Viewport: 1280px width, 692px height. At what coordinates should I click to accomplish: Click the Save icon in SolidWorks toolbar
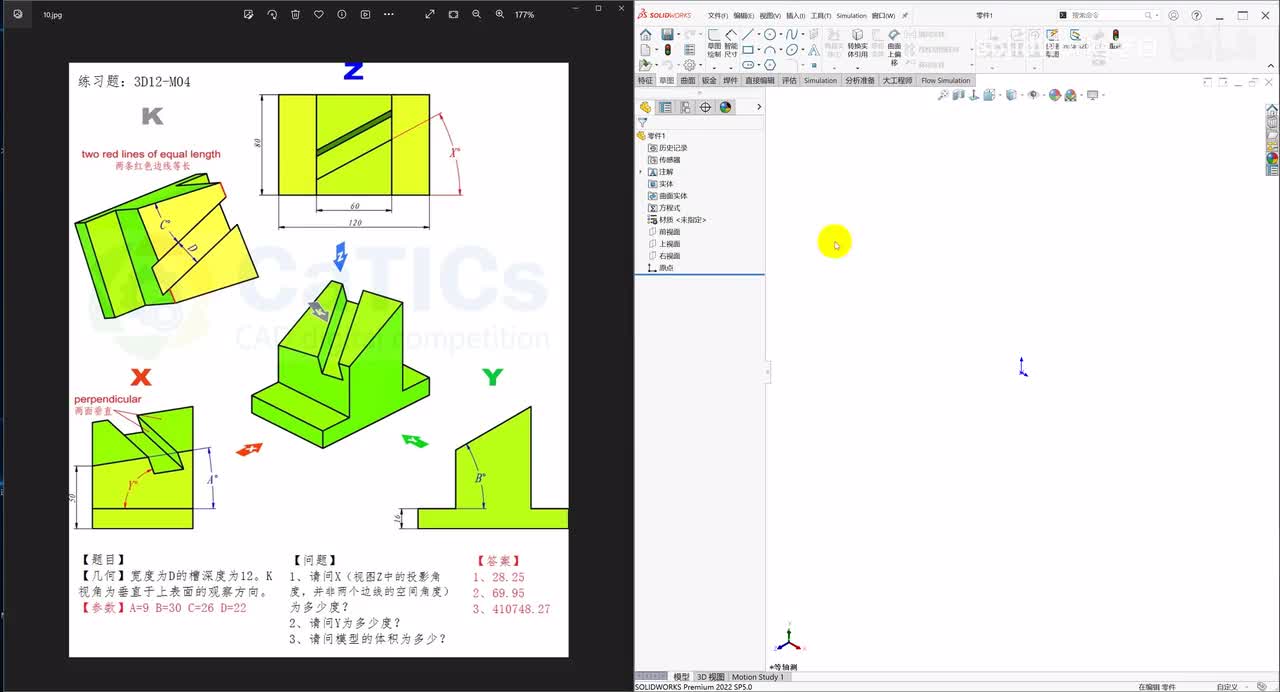[x=667, y=34]
